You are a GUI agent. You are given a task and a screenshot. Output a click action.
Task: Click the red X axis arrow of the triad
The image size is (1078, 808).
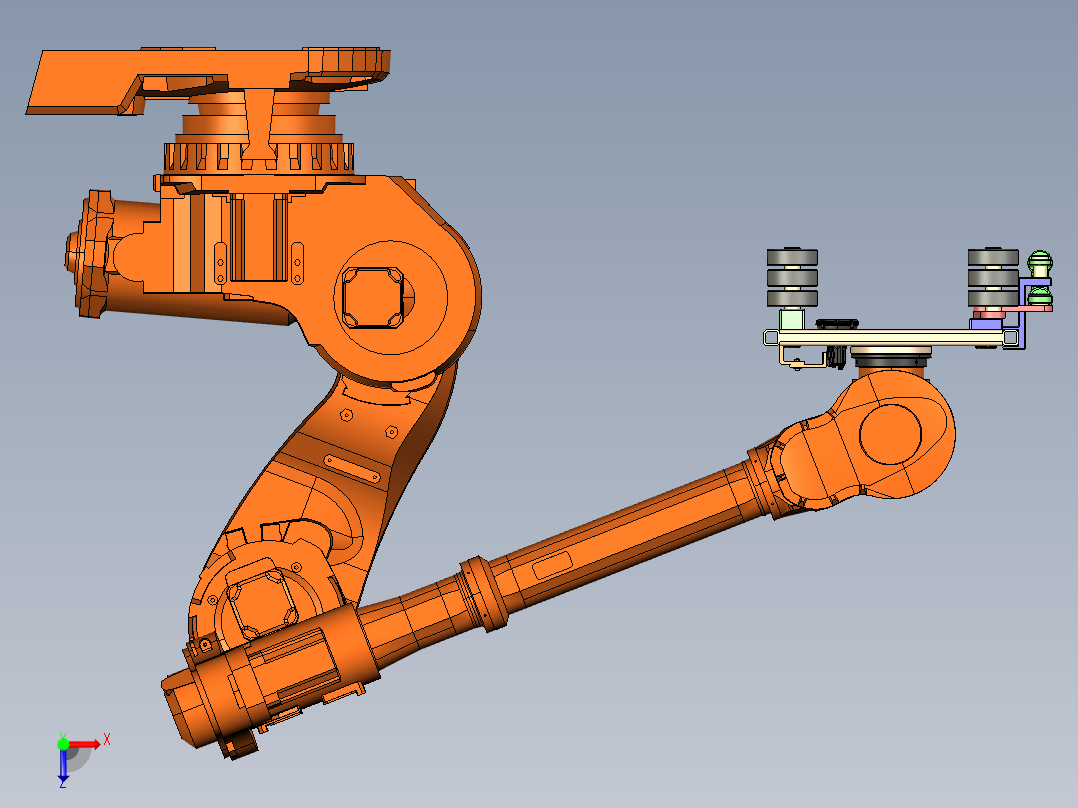pyautogui.click(x=85, y=744)
